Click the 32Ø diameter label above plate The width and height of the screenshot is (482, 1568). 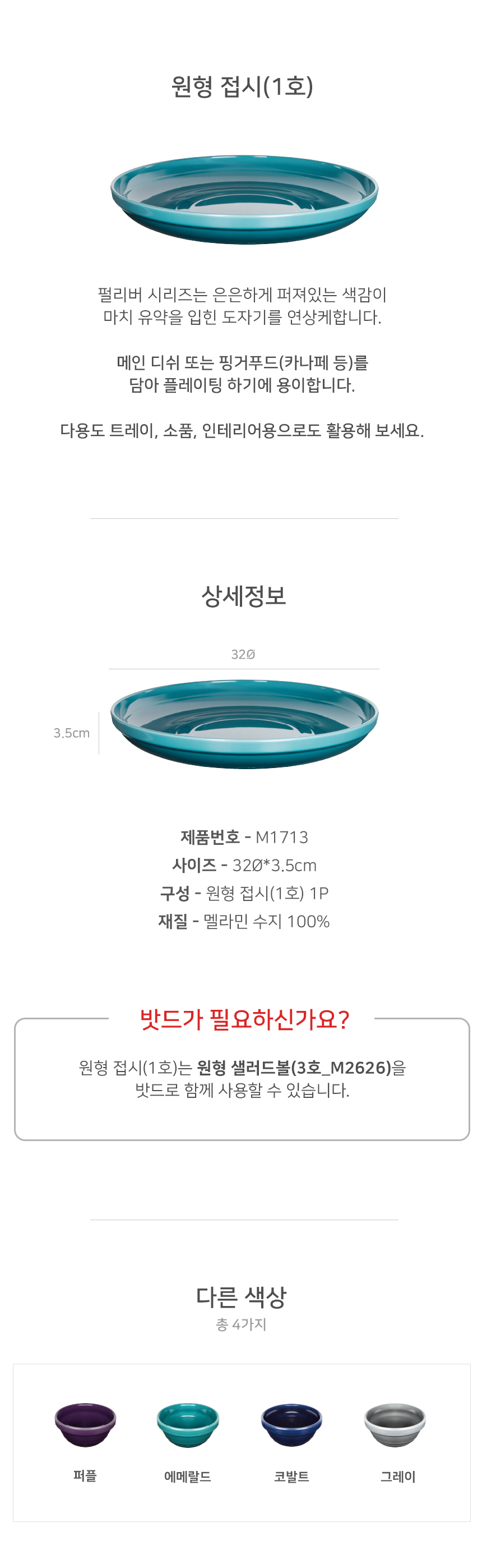[x=243, y=654]
